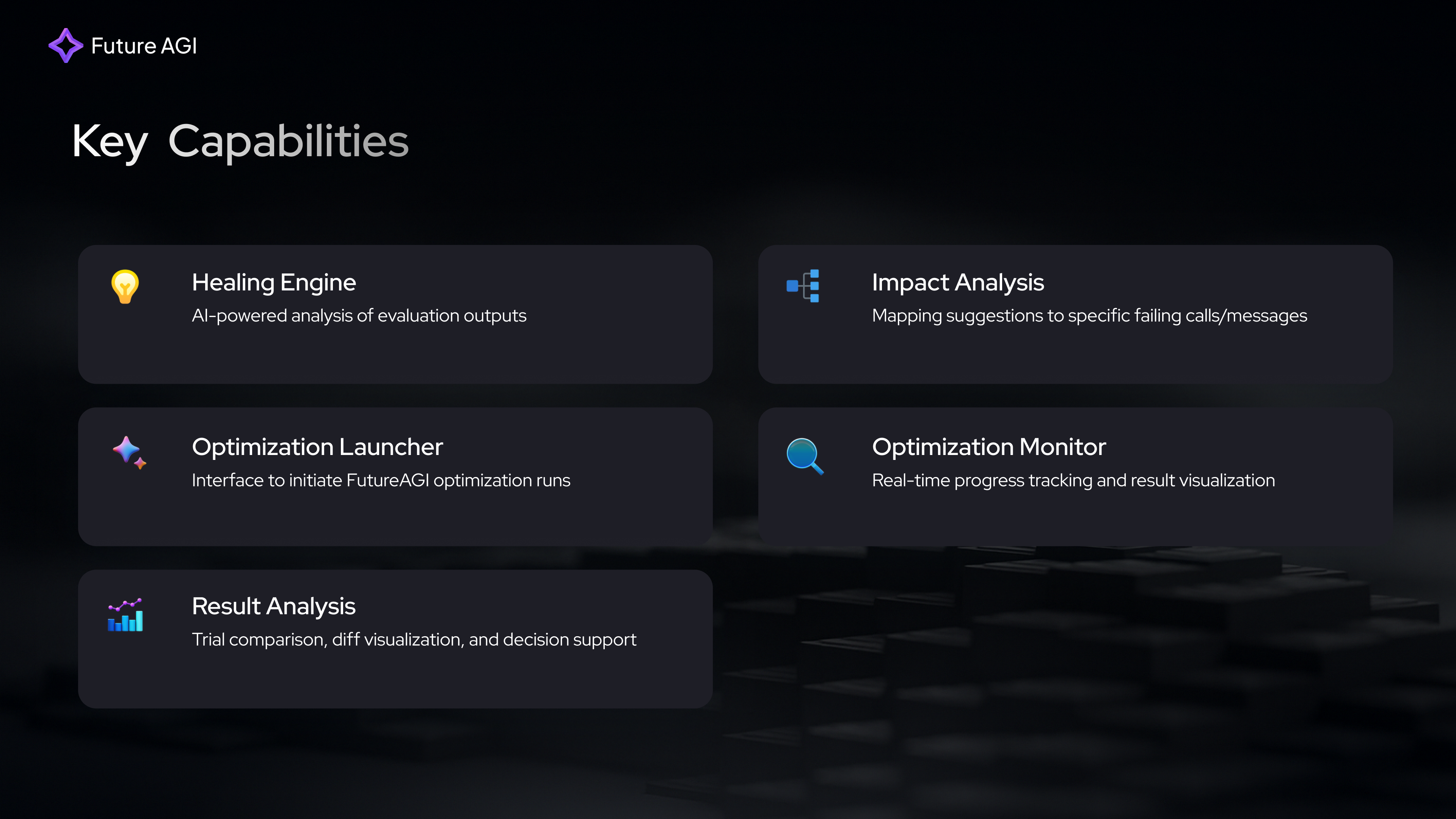This screenshot has width=1456, height=819.
Task: Click the Mapping suggestions to failing calls description
Action: [1089, 316]
